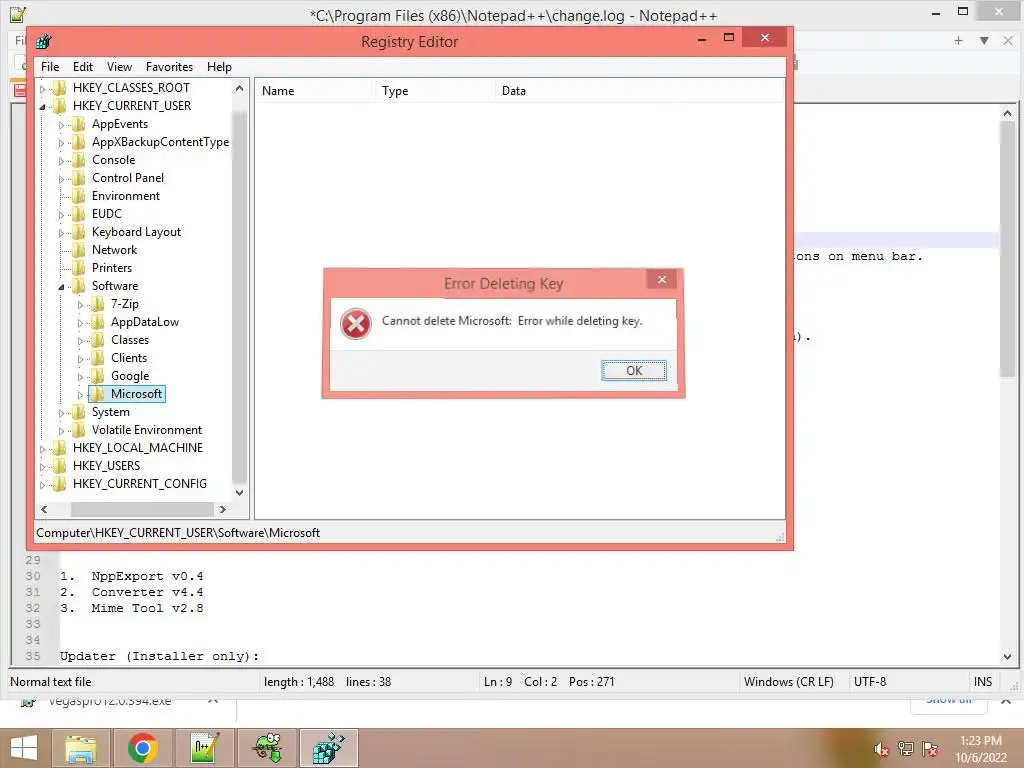Screen dimensions: 1024x768
Task: Switch to Registry Editor taskbar icon
Action: pyautogui.click(x=328, y=748)
